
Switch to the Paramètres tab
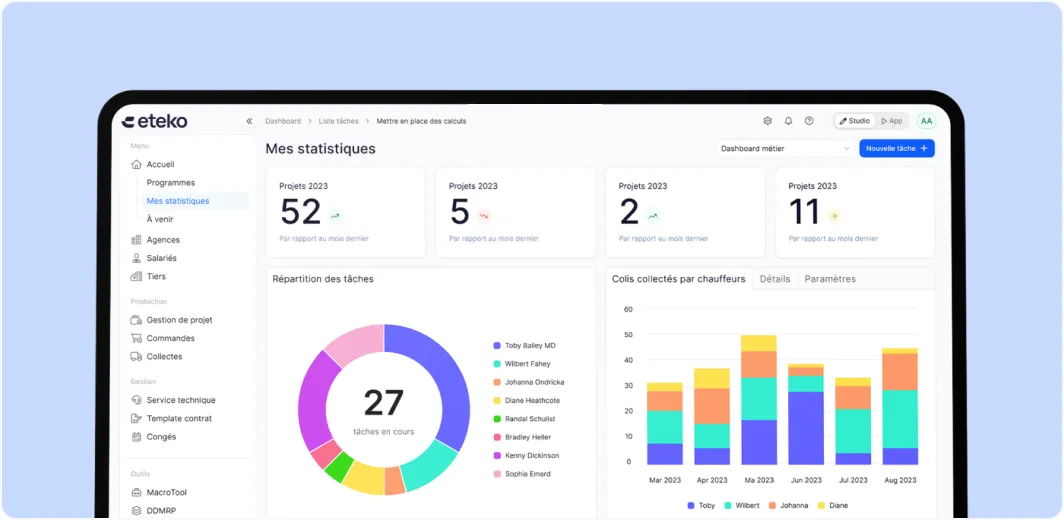830,279
